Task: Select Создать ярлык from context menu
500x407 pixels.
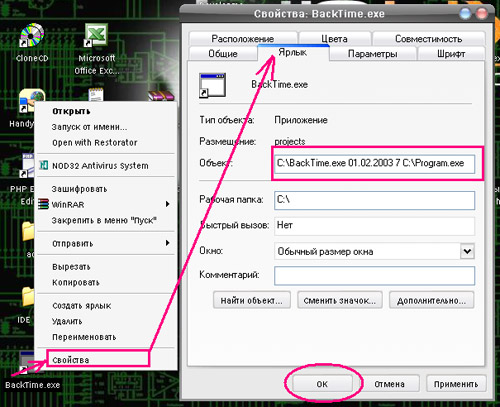Action: tap(82, 306)
